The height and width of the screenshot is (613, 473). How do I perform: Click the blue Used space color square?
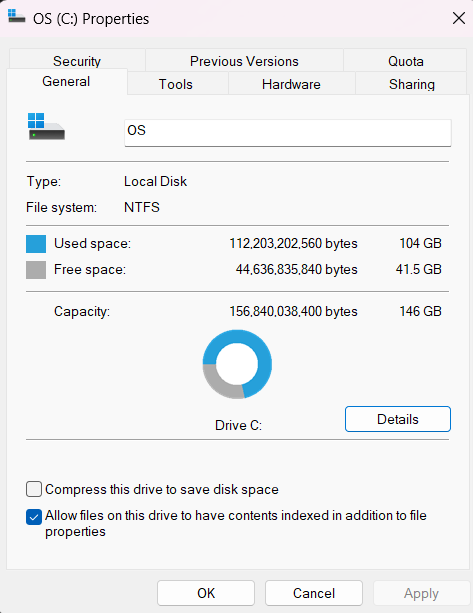click(36, 244)
